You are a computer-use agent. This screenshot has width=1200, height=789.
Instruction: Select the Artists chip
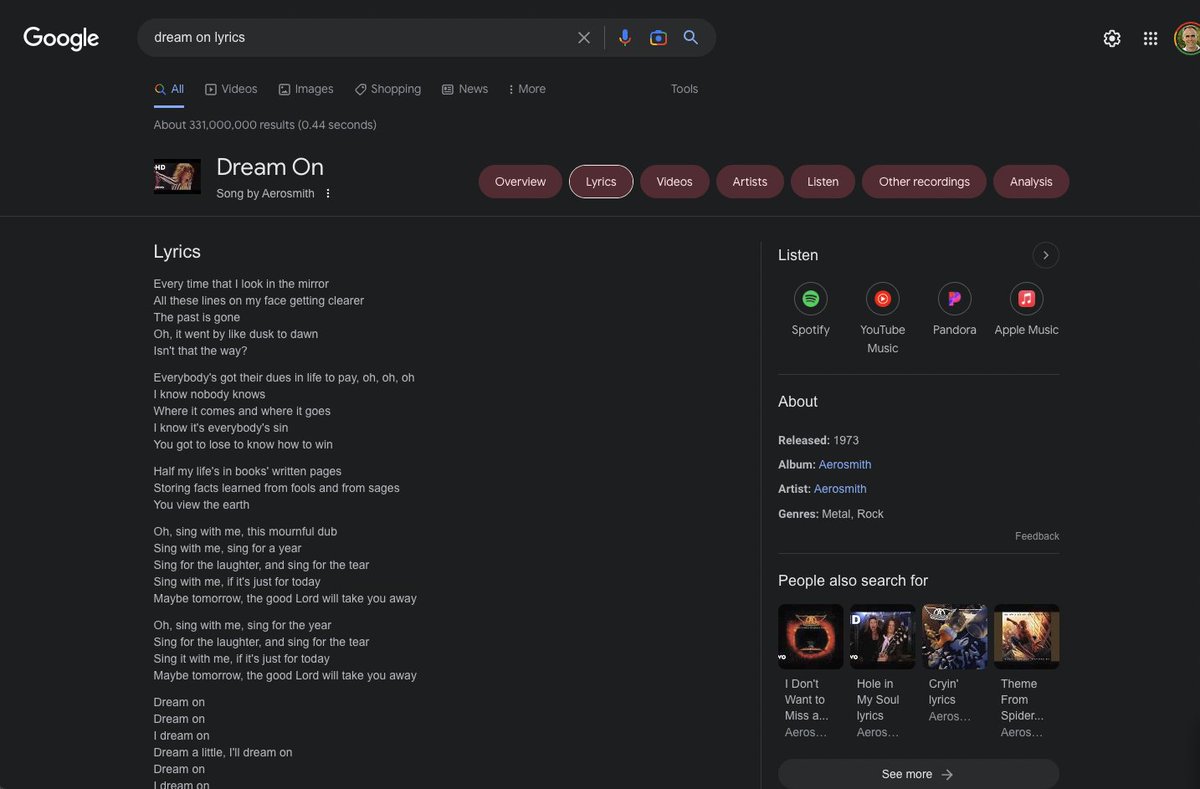point(750,182)
